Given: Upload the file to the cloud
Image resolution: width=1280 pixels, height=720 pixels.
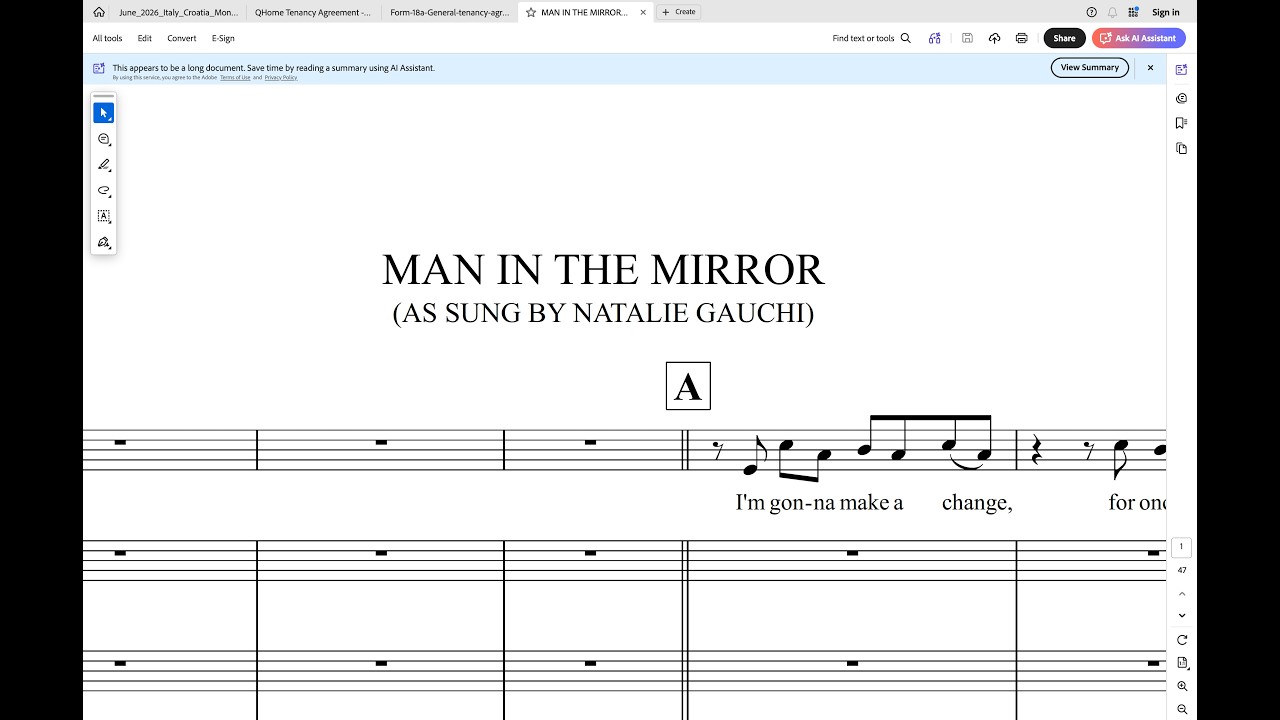Looking at the screenshot, I should pos(994,38).
